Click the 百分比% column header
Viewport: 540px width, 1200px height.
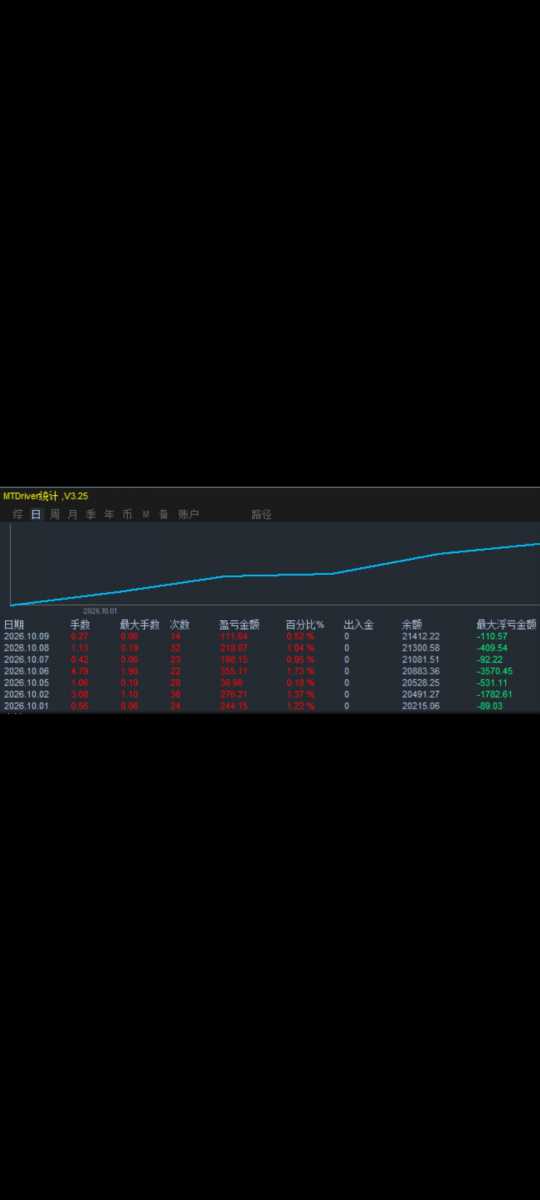(305, 624)
